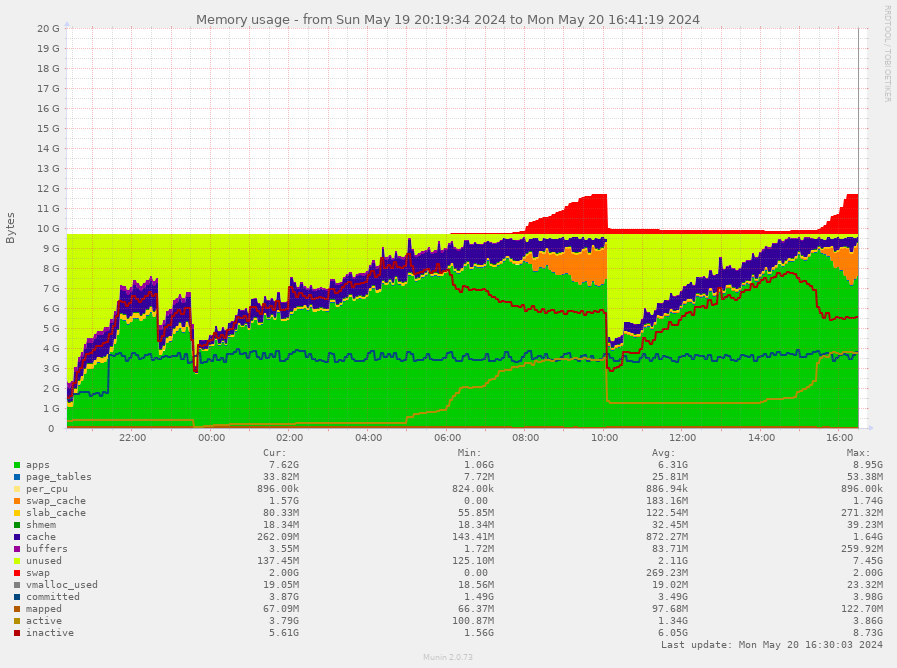The image size is (897, 668).
Task: Click the yellow-green unused legend swatch
Action: tap(17, 561)
